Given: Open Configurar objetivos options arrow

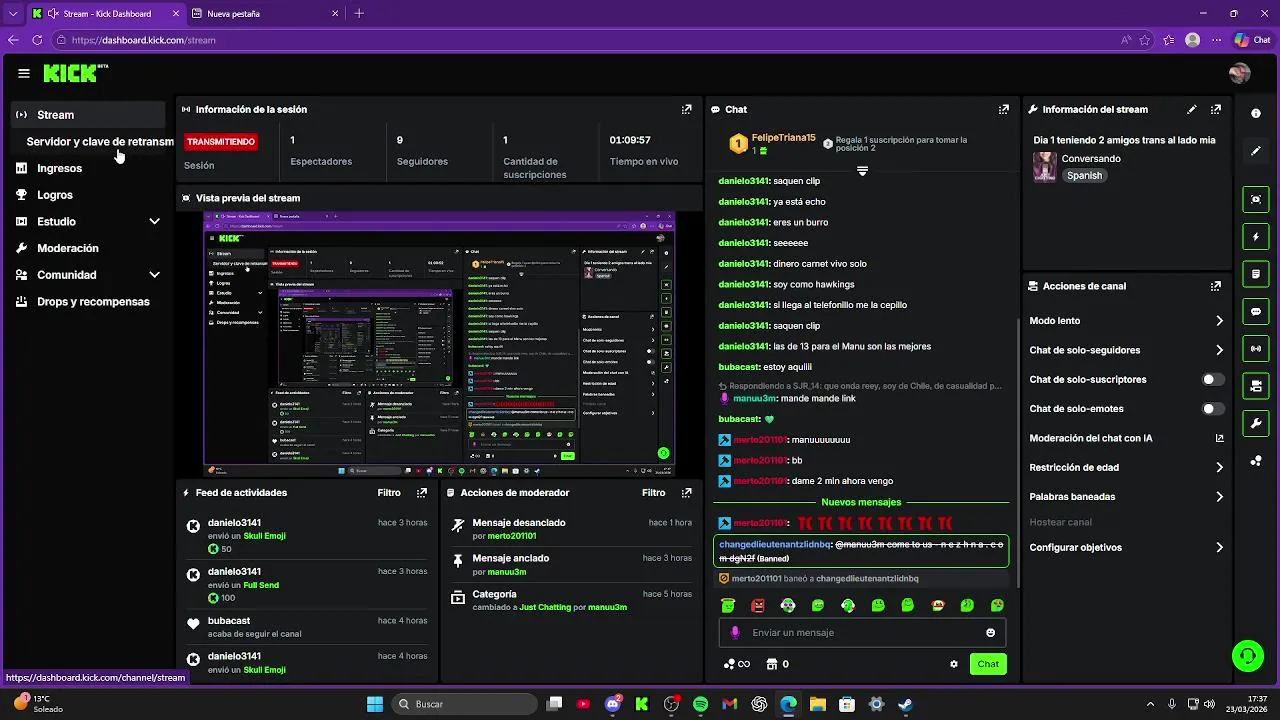Looking at the screenshot, I should pyautogui.click(x=1219, y=548).
